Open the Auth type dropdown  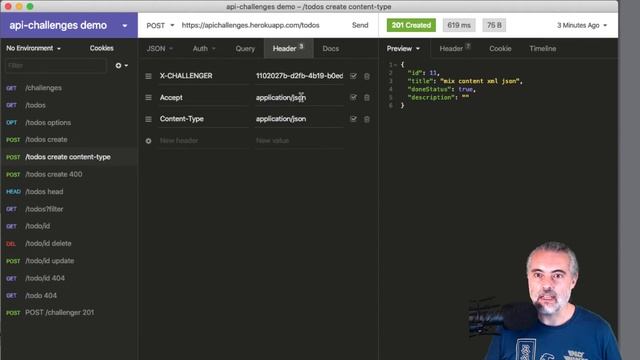pyautogui.click(x=204, y=49)
